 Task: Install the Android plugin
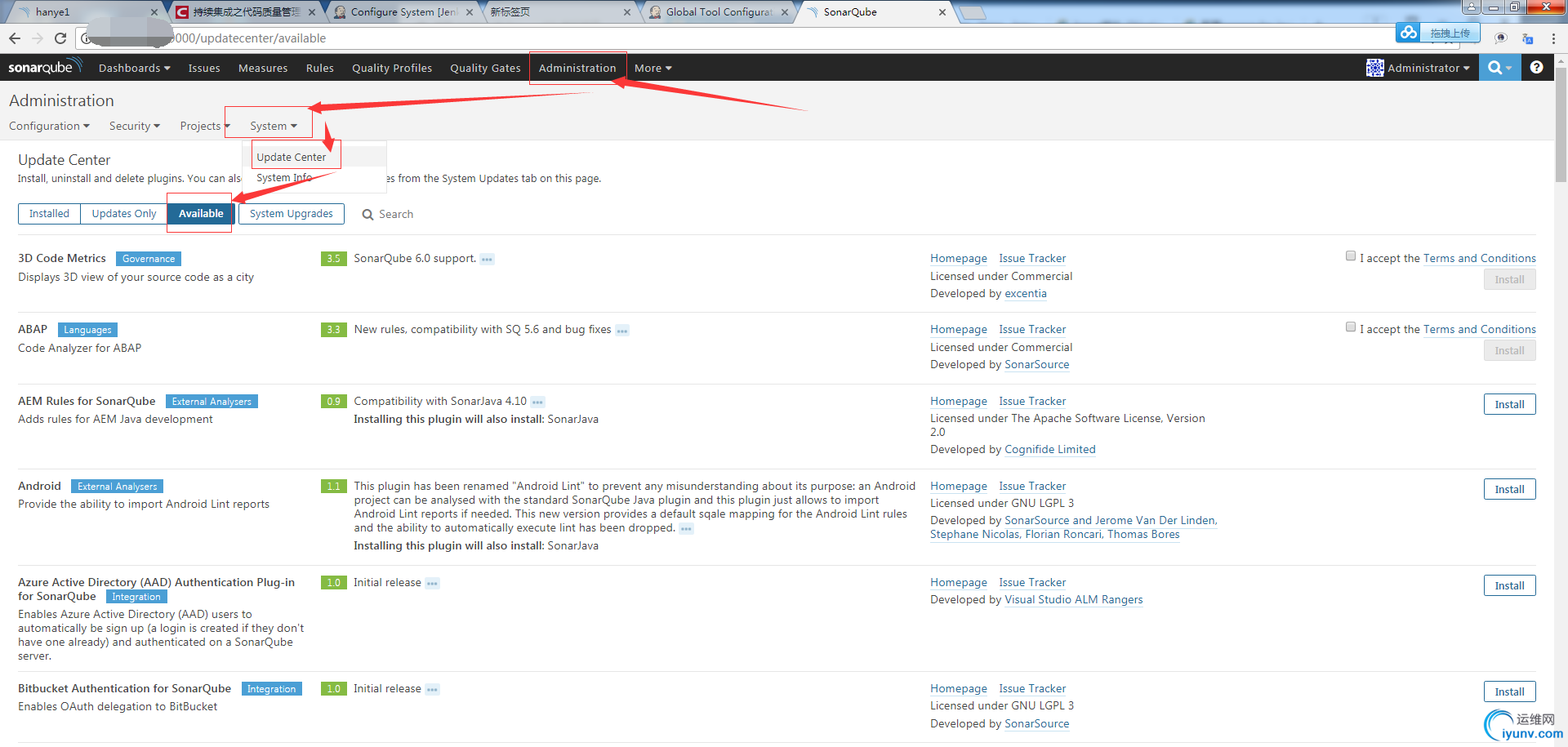tap(1509, 489)
